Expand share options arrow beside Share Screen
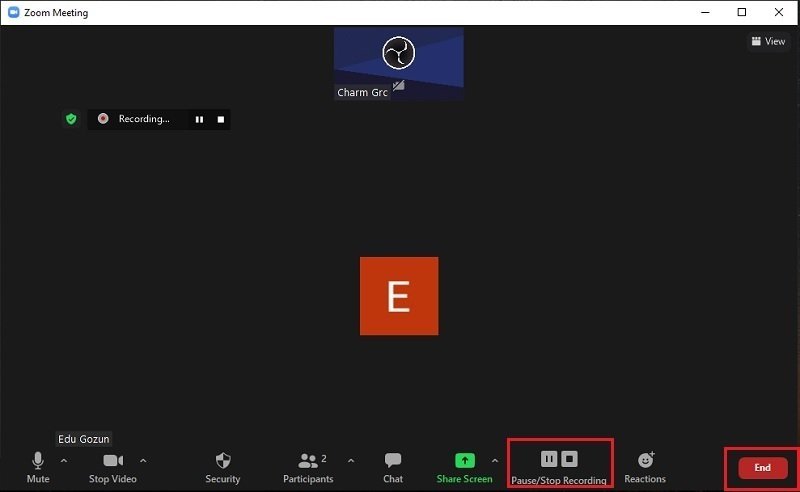 [494, 461]
